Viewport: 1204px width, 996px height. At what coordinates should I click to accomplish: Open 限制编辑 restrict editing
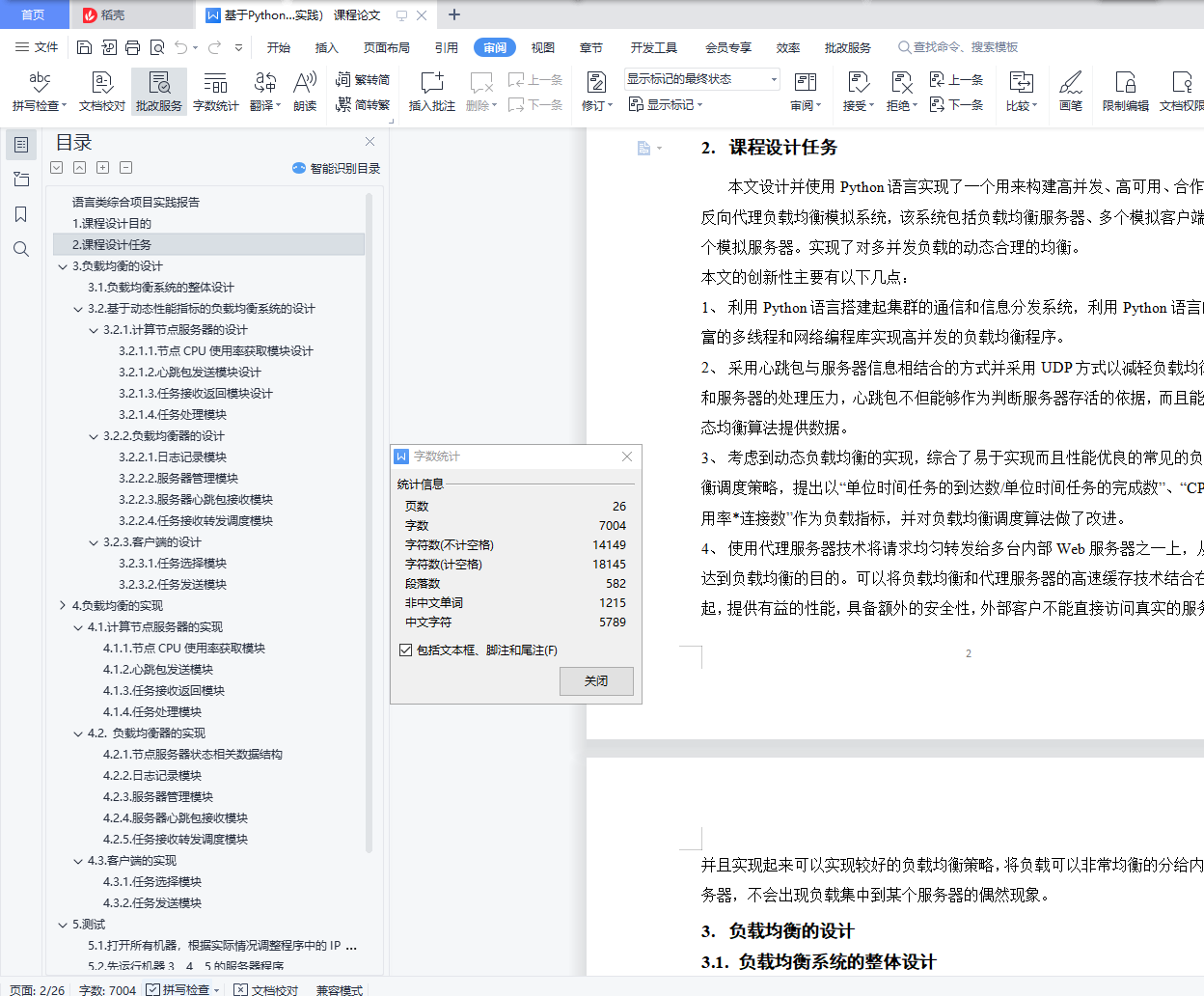click(1125, 92)
